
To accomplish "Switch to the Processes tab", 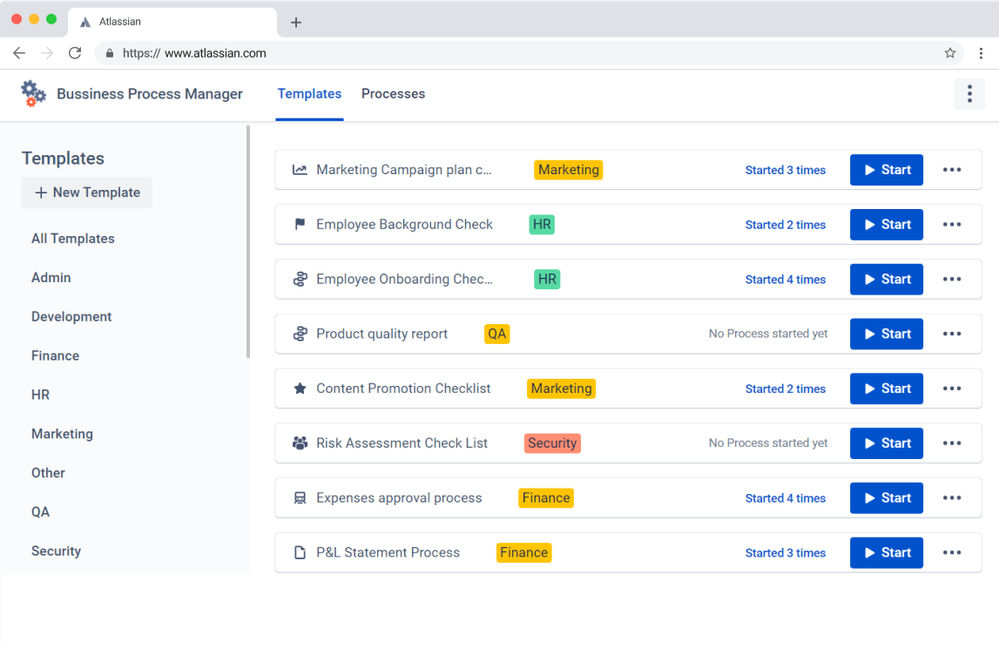I will 393,94.
